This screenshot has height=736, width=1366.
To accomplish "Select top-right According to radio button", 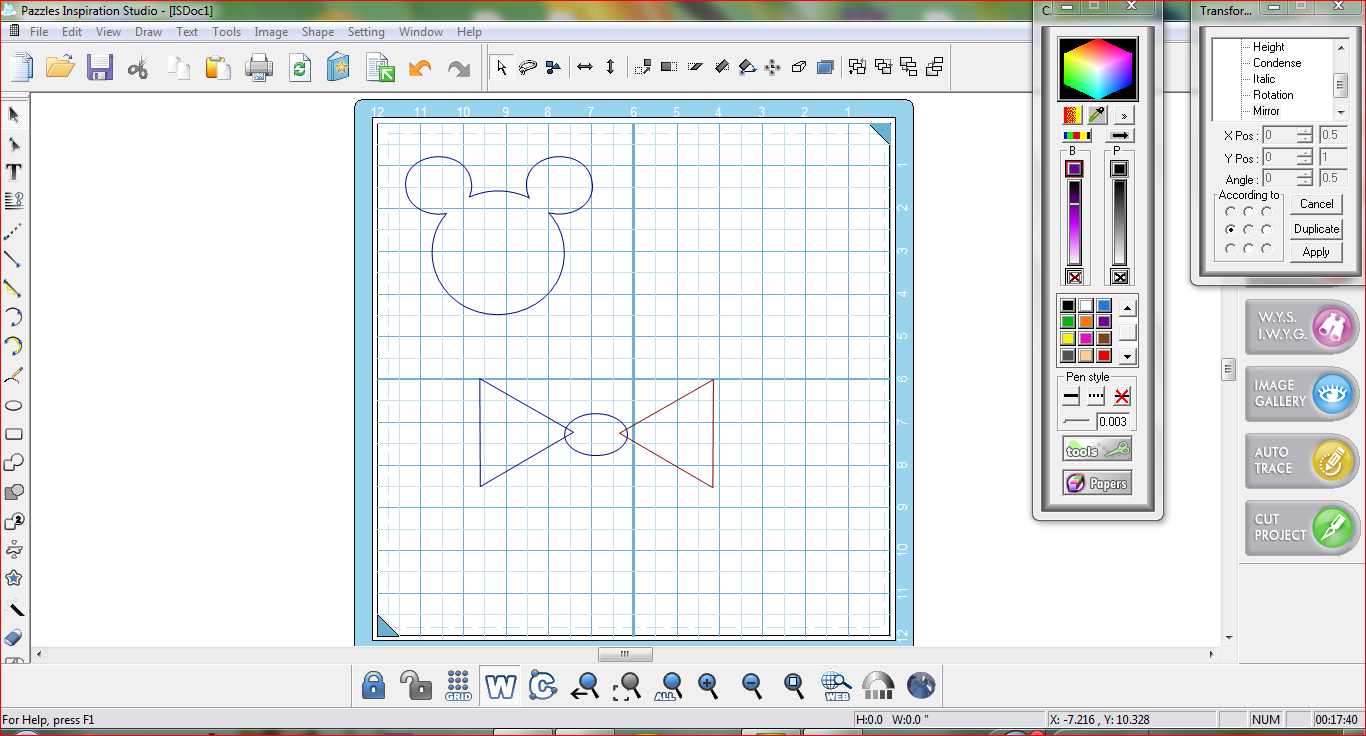I will click(x=1266, y=211).
